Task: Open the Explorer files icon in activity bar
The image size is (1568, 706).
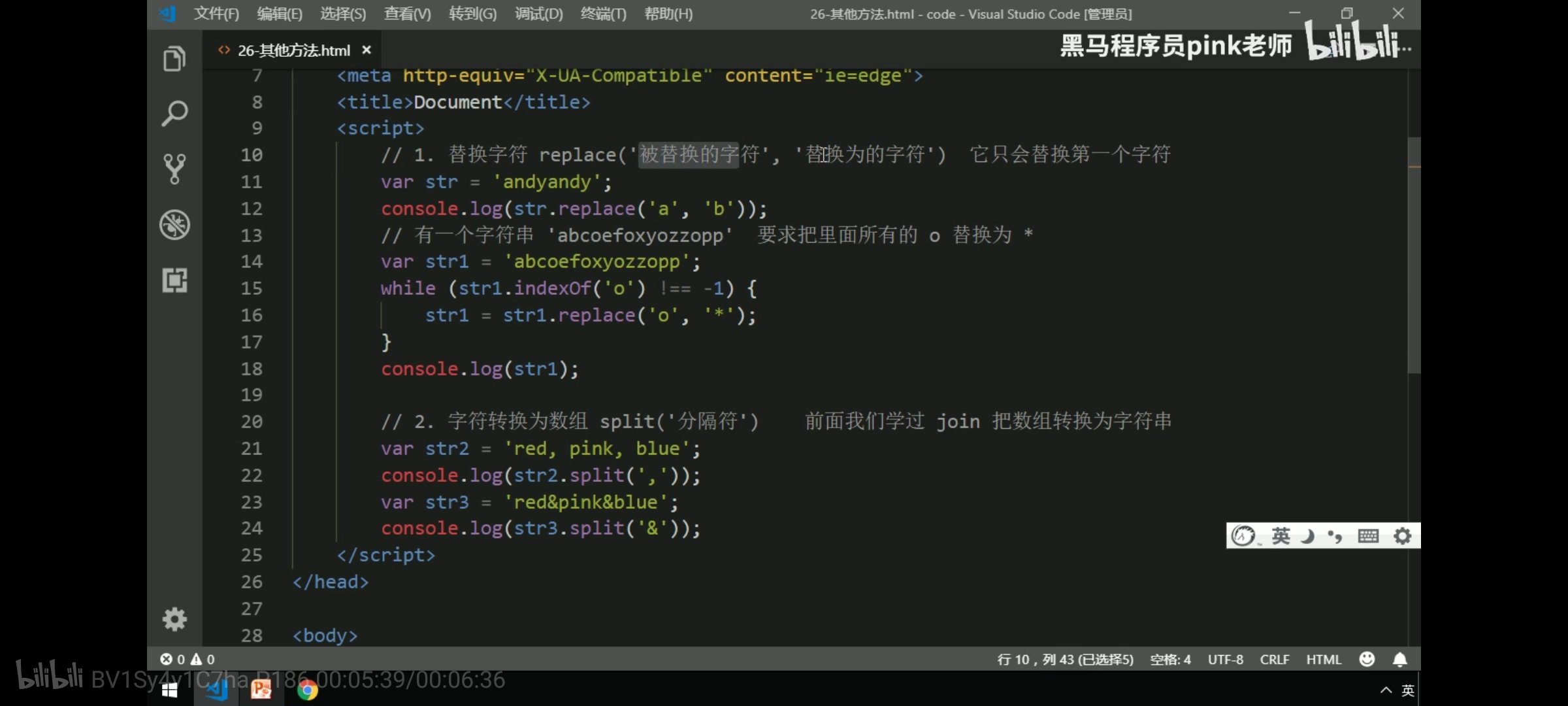Action: (174, 59)
